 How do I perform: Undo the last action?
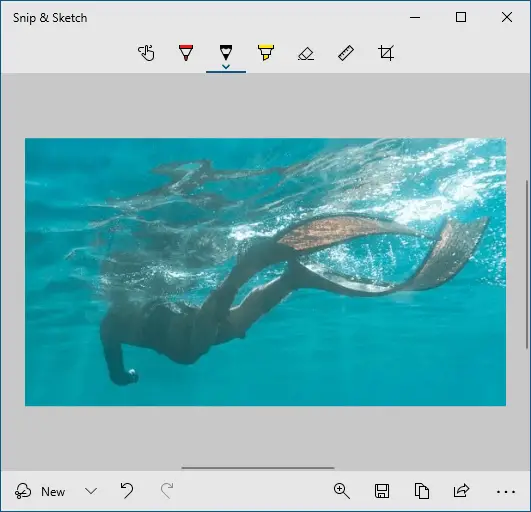click(127, 491)
